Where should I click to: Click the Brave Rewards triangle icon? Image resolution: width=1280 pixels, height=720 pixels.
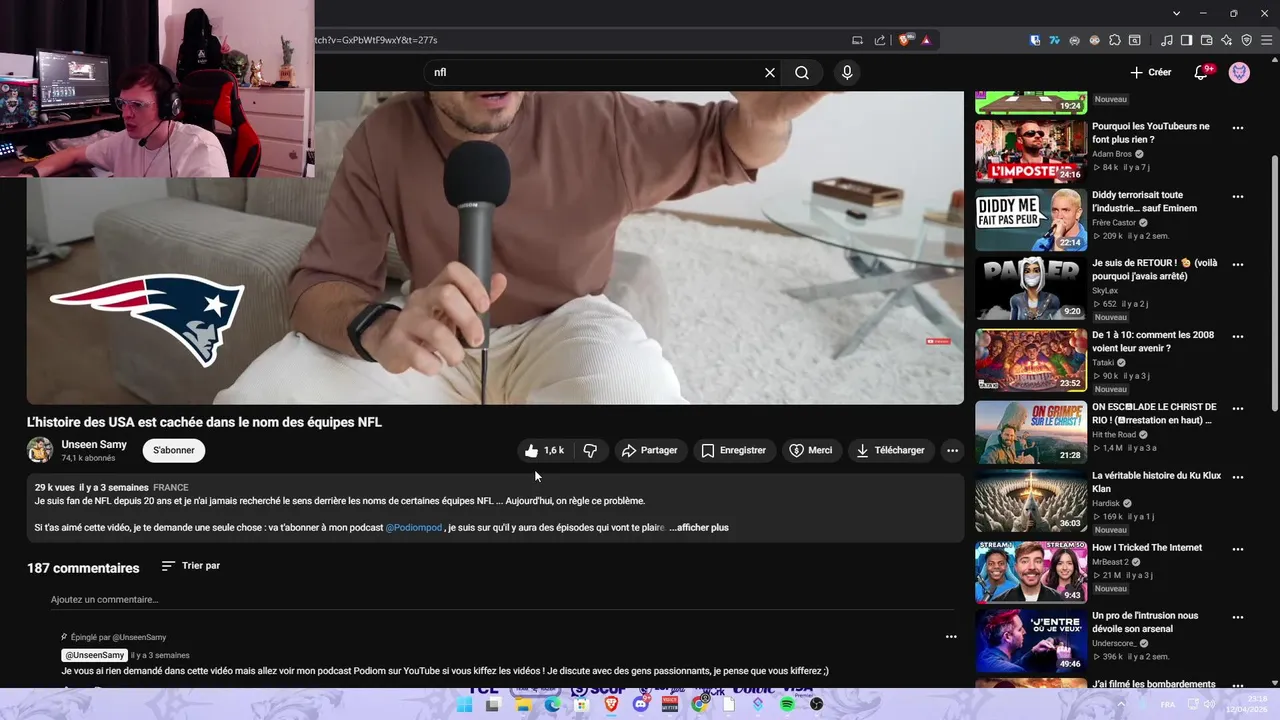[926, 40]
